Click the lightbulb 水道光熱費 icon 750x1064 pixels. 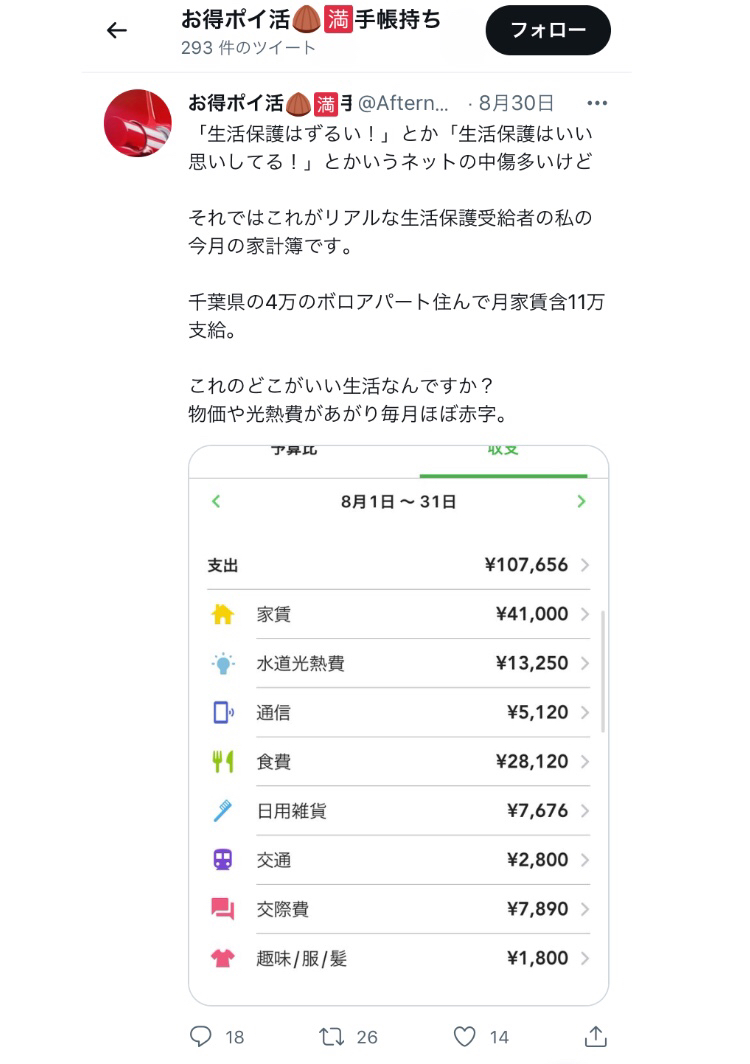pyautogui.click(x=222, y=664)
